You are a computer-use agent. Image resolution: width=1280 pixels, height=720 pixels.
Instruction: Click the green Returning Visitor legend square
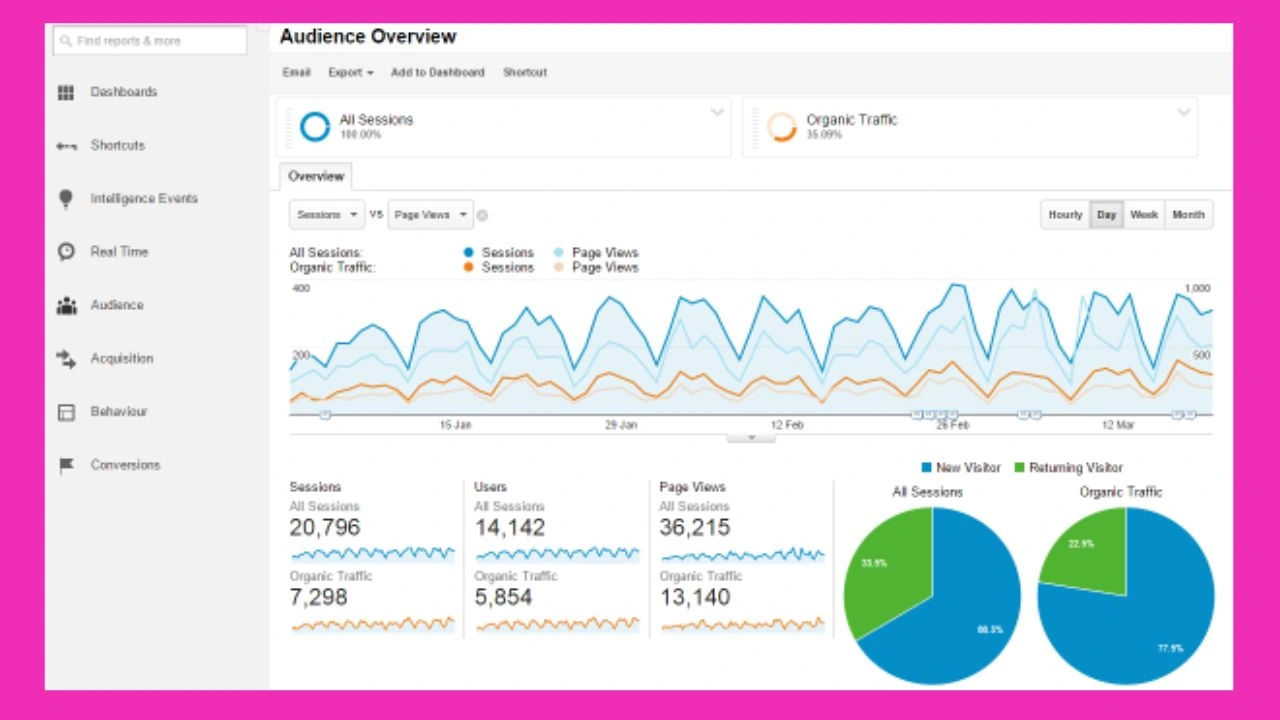[x=1020, y=467]
